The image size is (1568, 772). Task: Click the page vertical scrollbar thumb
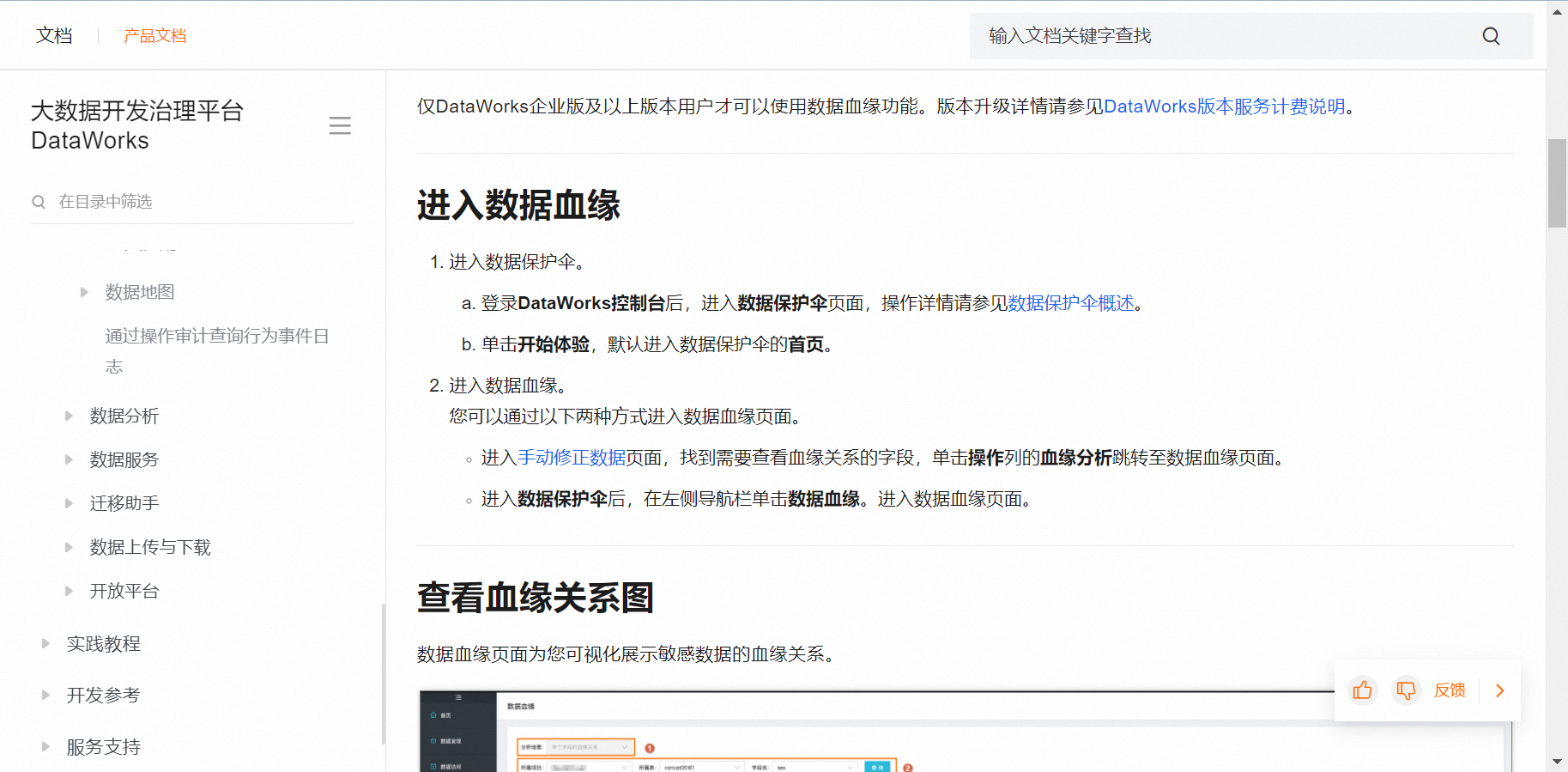click(1557, 183)
